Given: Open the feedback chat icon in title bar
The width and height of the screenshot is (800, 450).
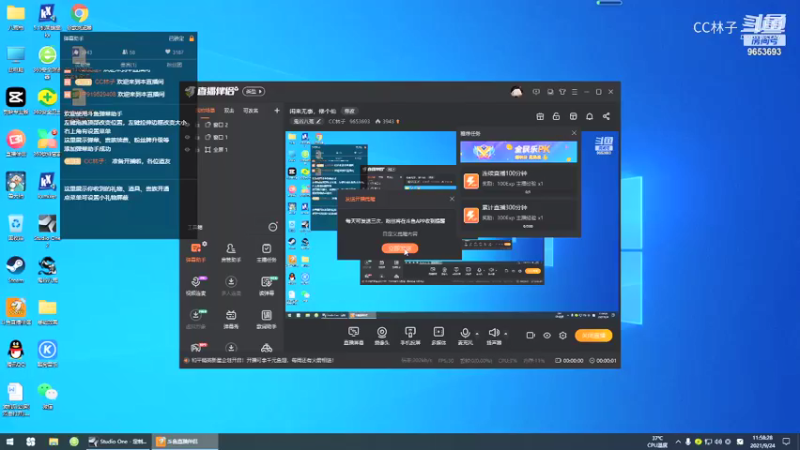Looking at the screenshot, I should point(536,92).
